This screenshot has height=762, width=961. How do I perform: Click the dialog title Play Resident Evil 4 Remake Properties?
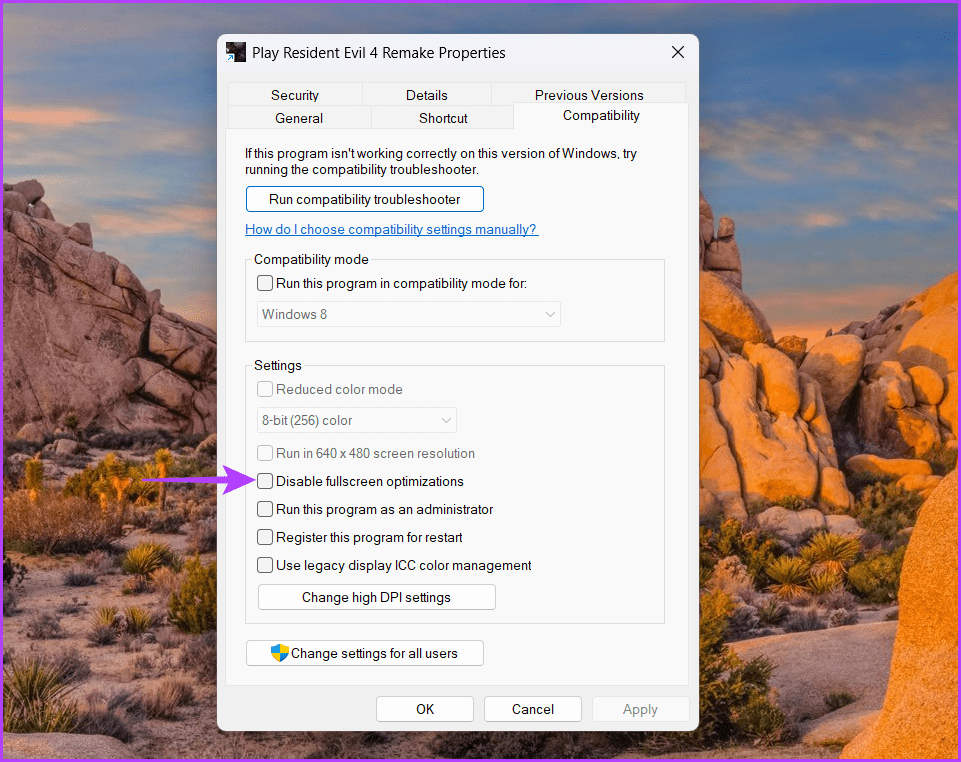tap(379, 53)
